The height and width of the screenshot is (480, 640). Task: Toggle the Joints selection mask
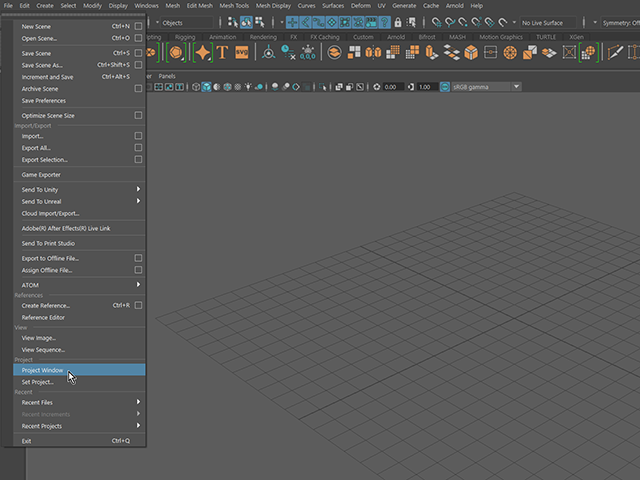(x=305, y=22)
